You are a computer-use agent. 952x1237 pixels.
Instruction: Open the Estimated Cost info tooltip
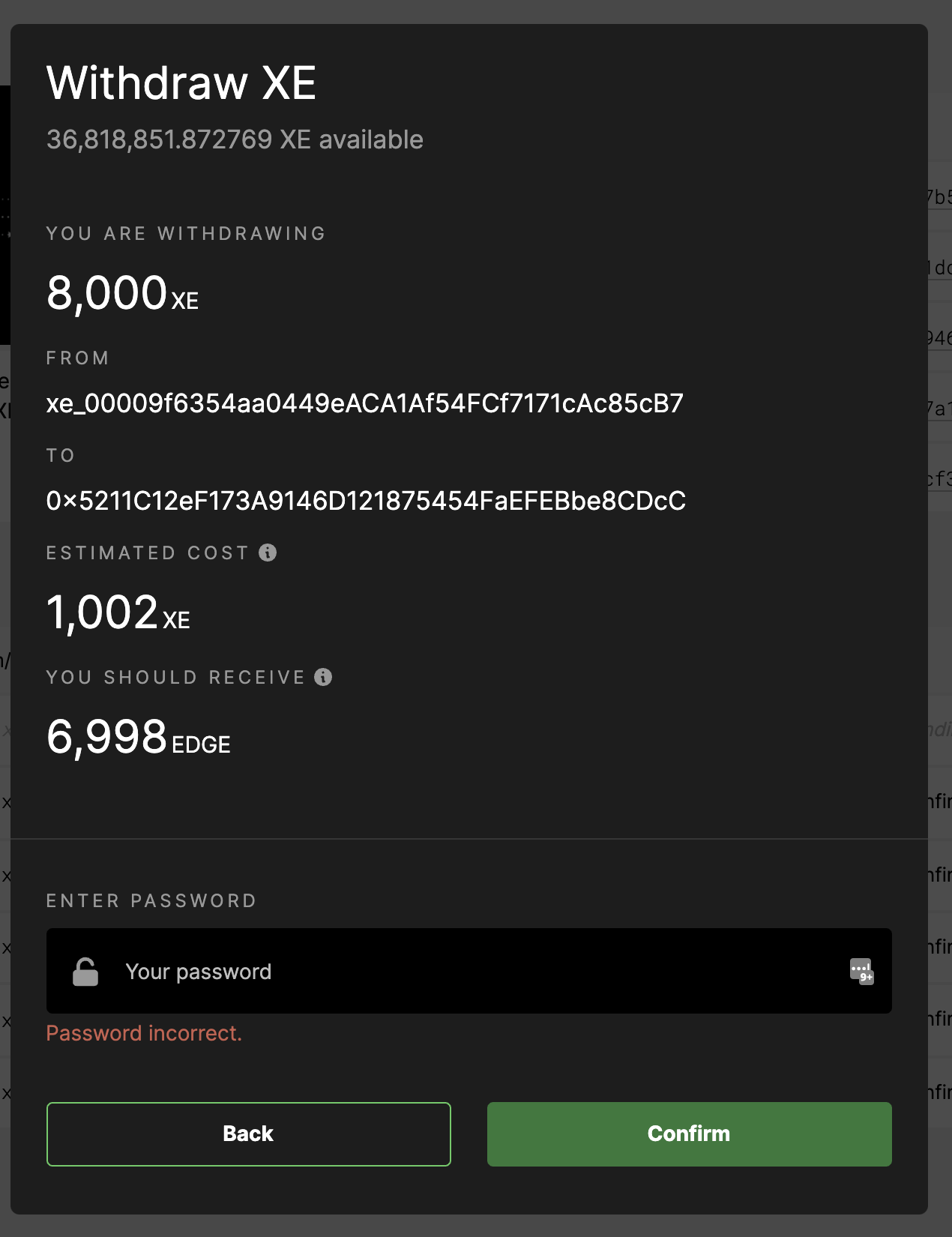(268, 553)
